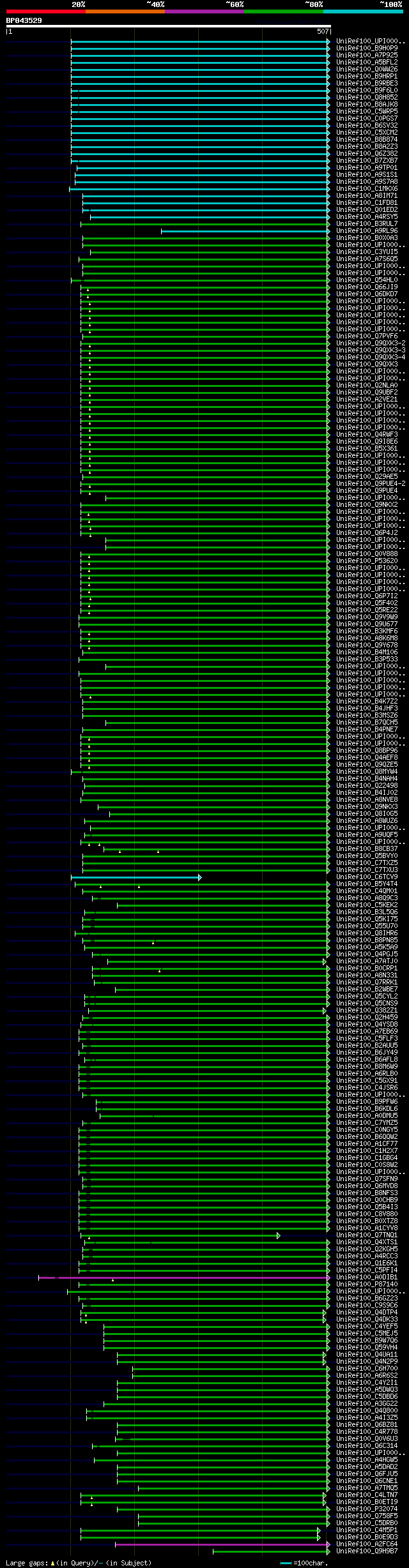Select the UniRef100_A4RSY5 entry

click(367, 216)
